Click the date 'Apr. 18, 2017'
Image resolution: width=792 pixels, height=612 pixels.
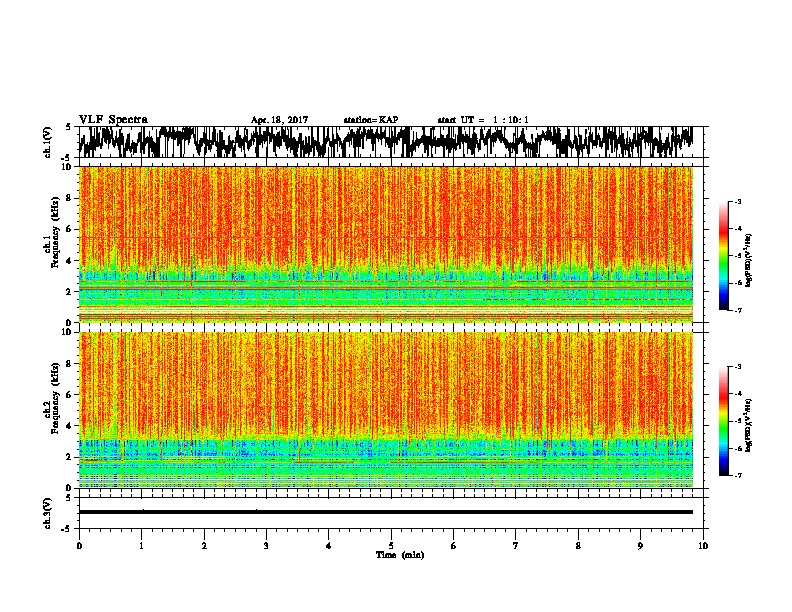tap(279, 120)
